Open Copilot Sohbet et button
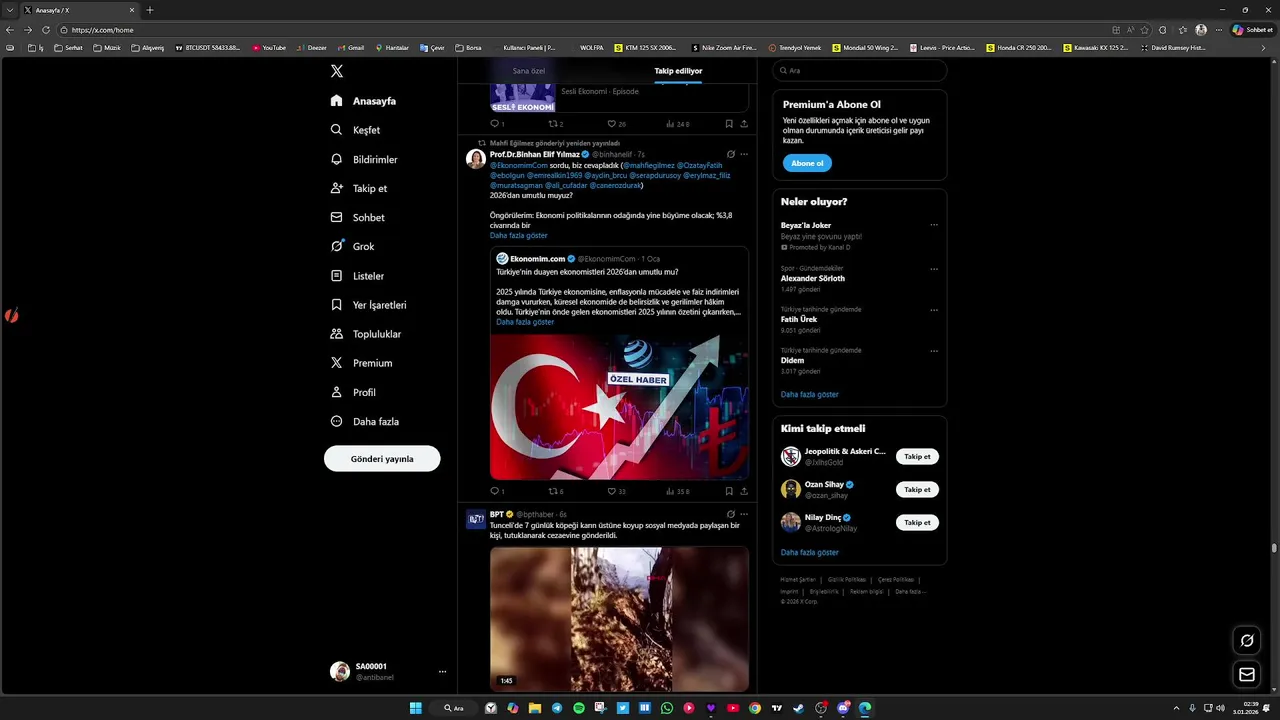Screen dimensions: 1280x720 coord(1252,30)
